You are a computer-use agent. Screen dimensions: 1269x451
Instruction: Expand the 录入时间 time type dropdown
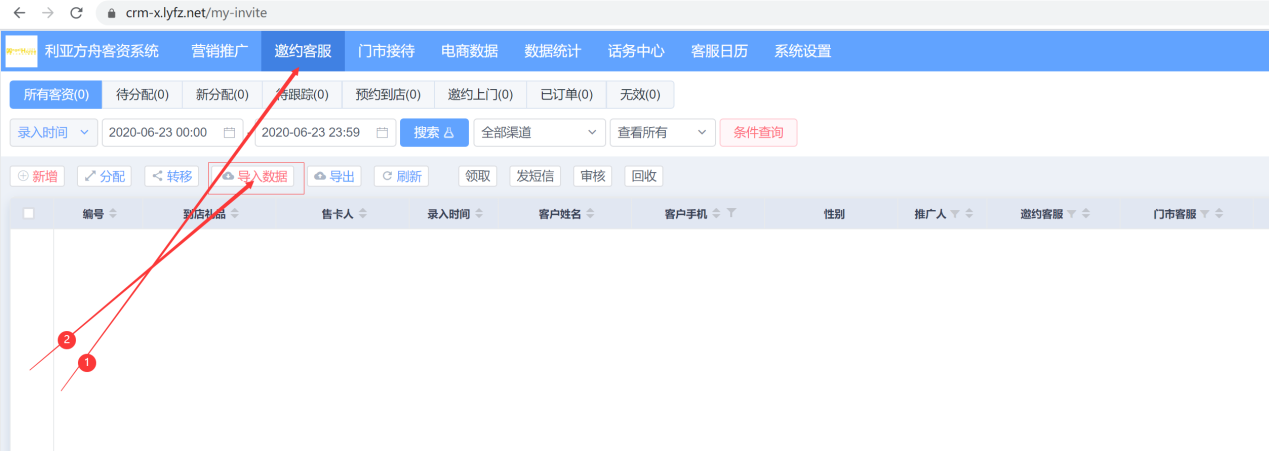coord(54,132)
